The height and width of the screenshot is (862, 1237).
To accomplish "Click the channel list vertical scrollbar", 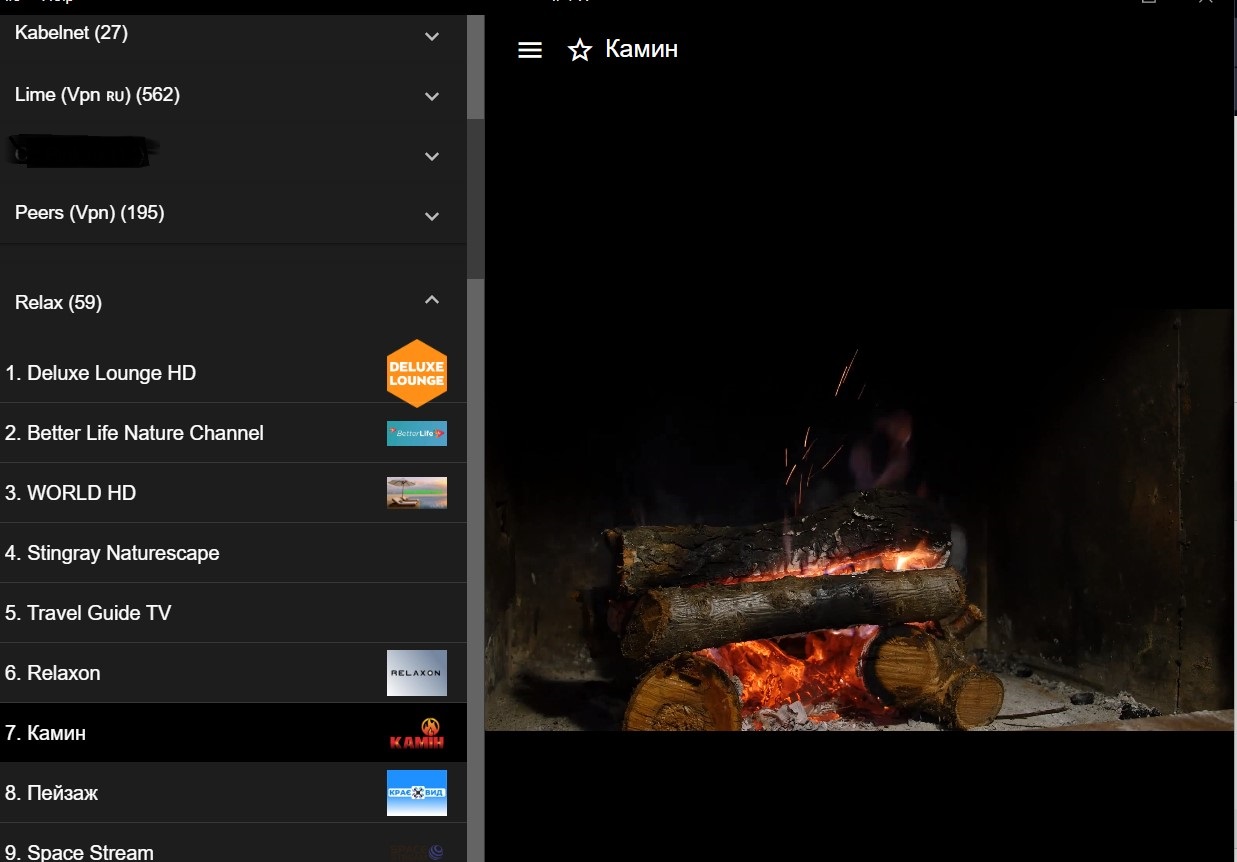I will [x=476, y=438].
